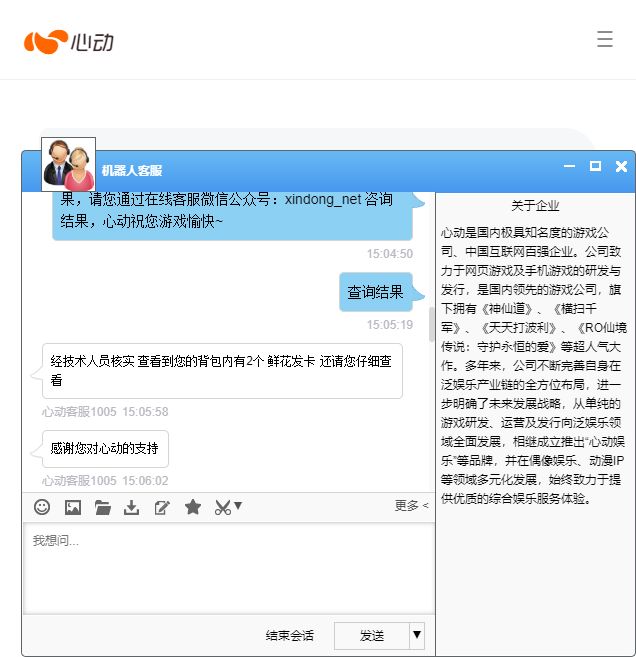Click the 关于企业 panel heading

pyautogui.click(x=535, y=205)
